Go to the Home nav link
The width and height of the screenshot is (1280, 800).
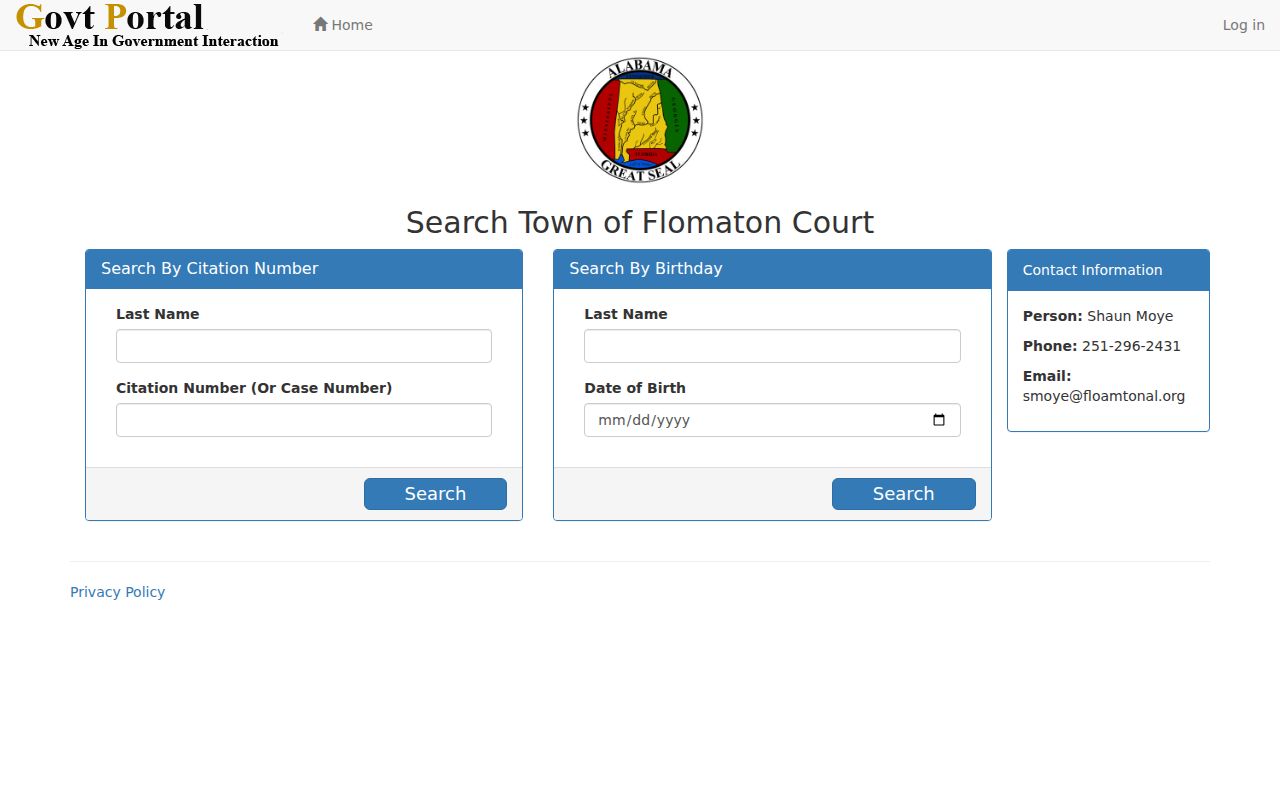[343, 25]
